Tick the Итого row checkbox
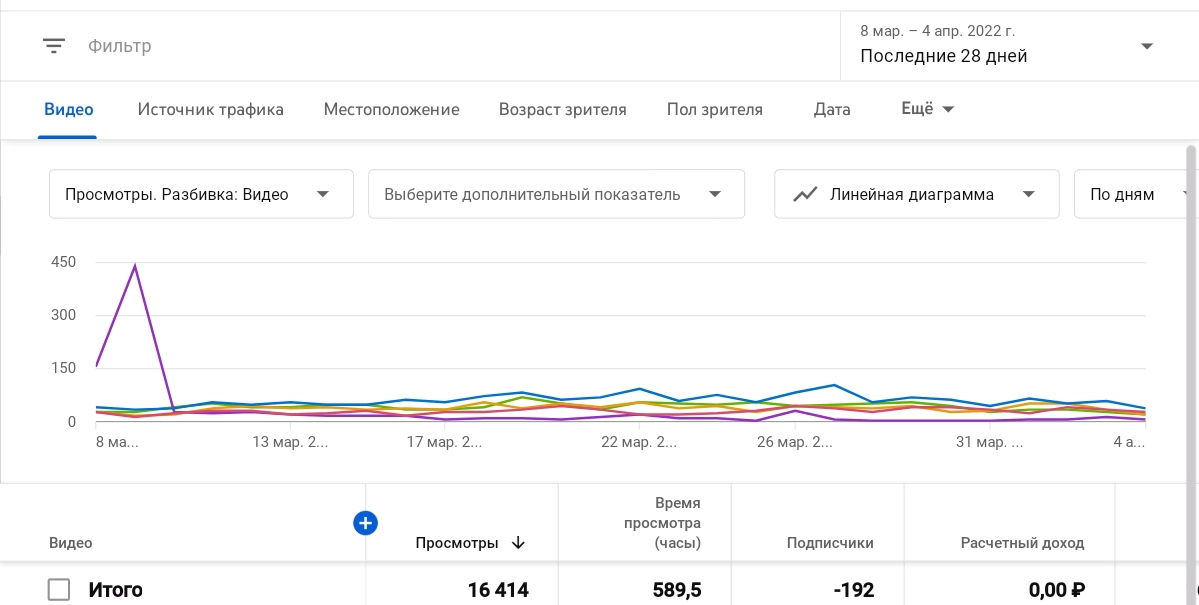 point(59,590)
